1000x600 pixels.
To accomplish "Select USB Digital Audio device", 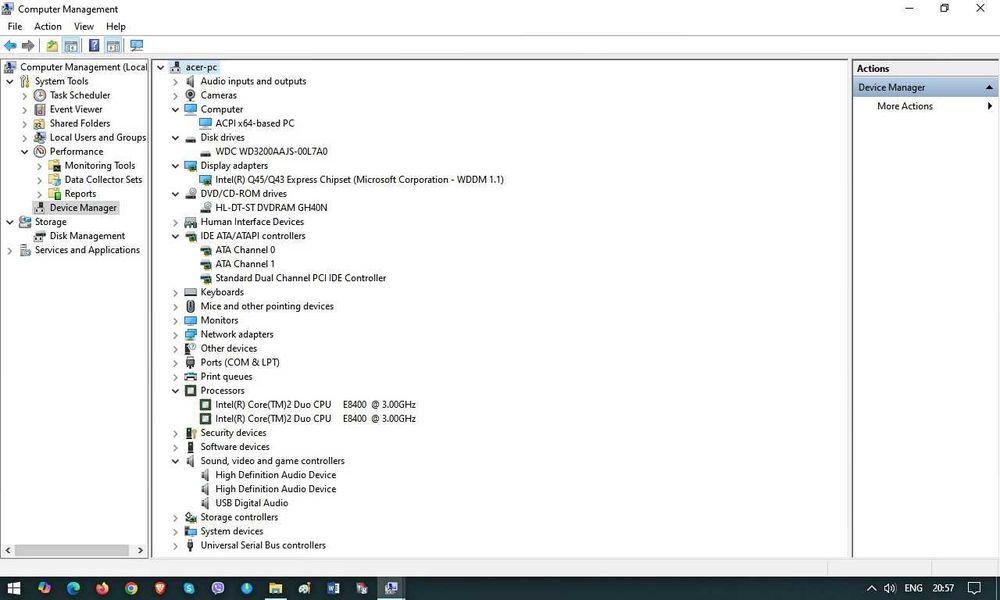I will (x=251, y=503).
